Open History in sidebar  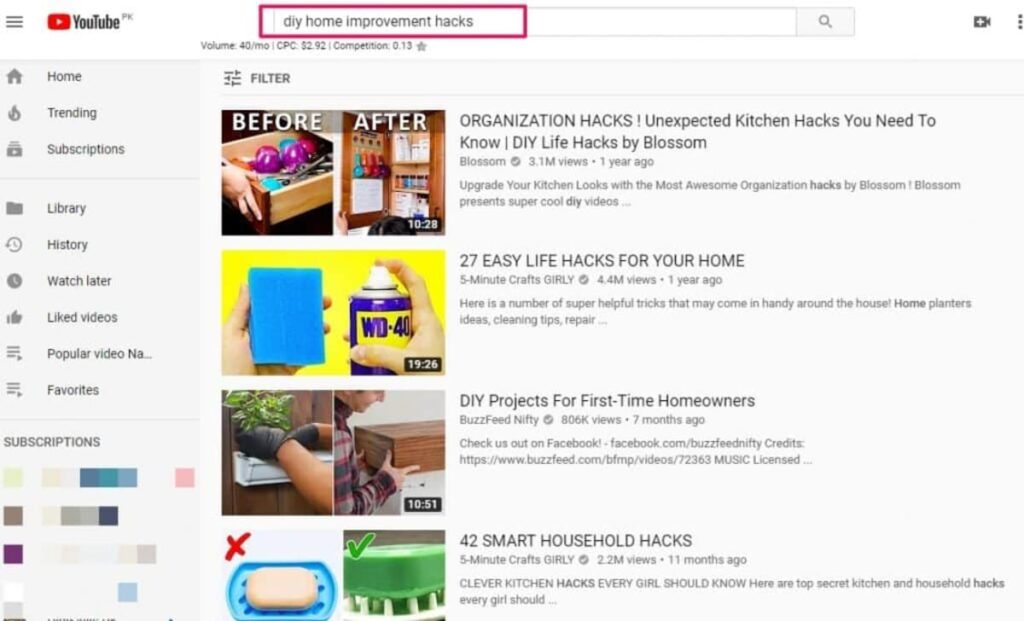coord(67,244)
